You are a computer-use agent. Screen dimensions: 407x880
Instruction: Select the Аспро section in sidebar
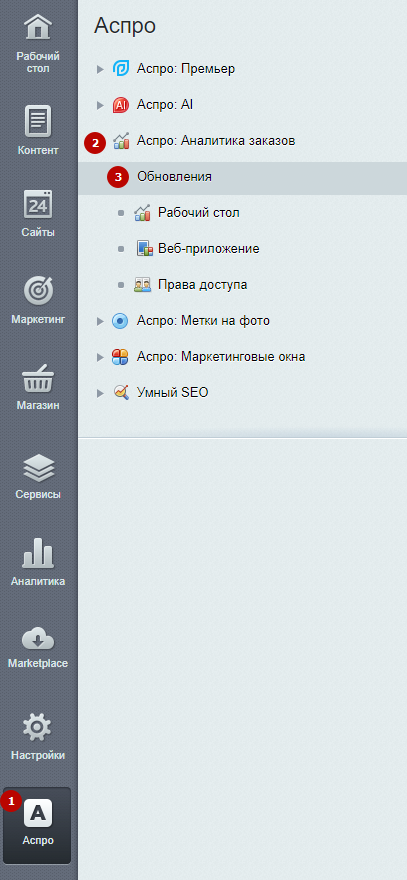38,825
